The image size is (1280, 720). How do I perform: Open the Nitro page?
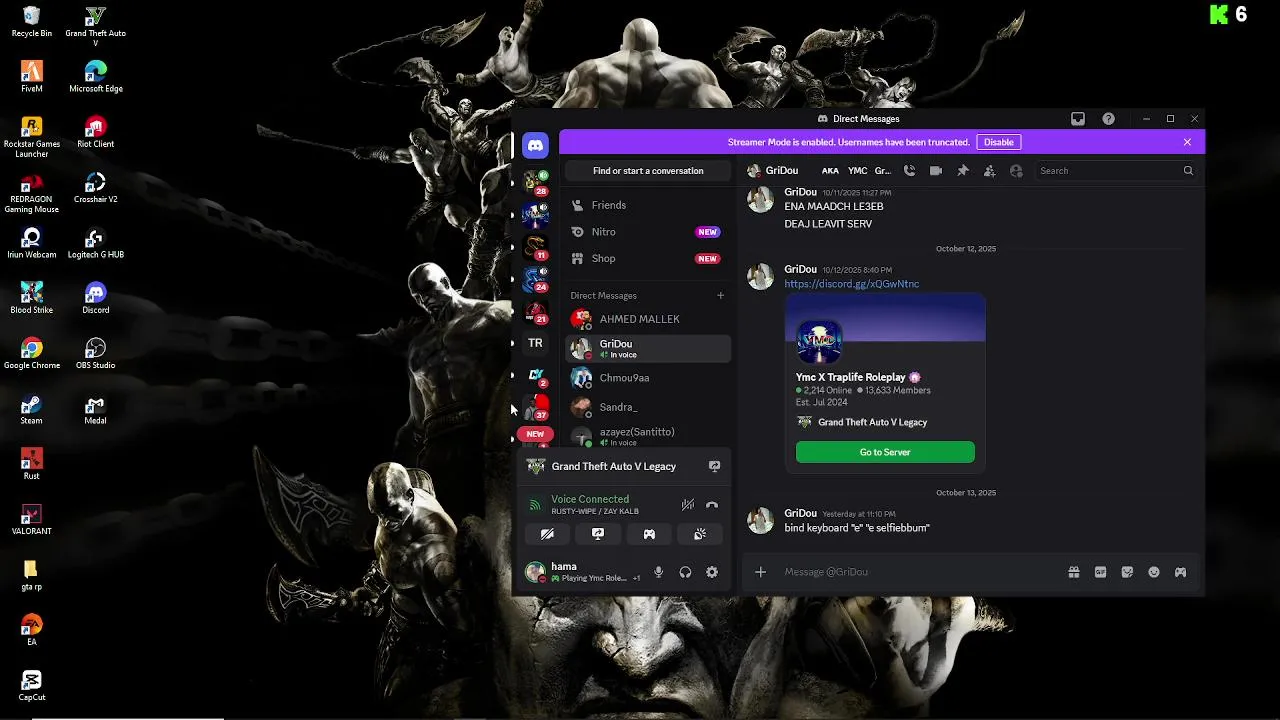pos(648,232)
